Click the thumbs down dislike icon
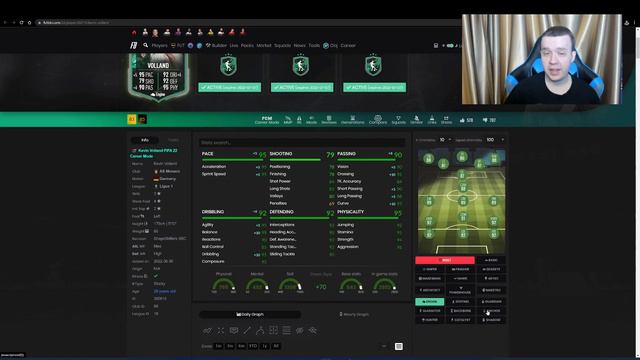 point(485,120)
